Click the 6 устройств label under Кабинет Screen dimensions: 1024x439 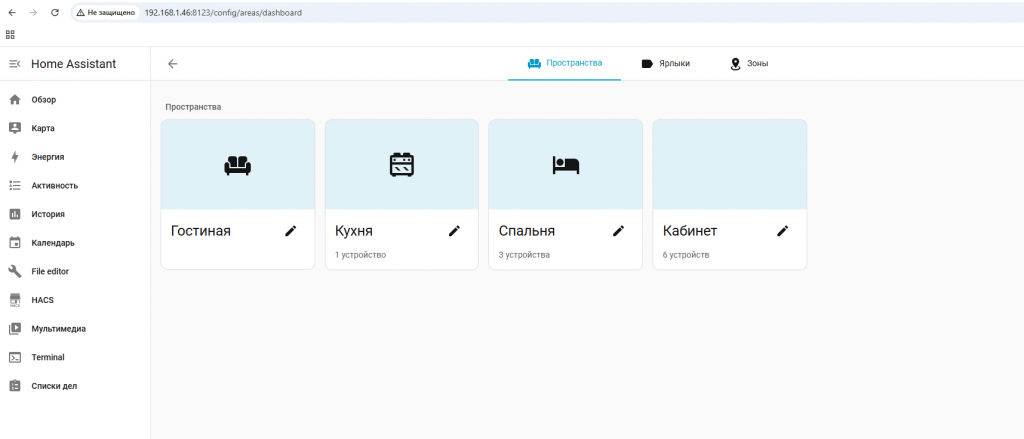pos(686,255)
